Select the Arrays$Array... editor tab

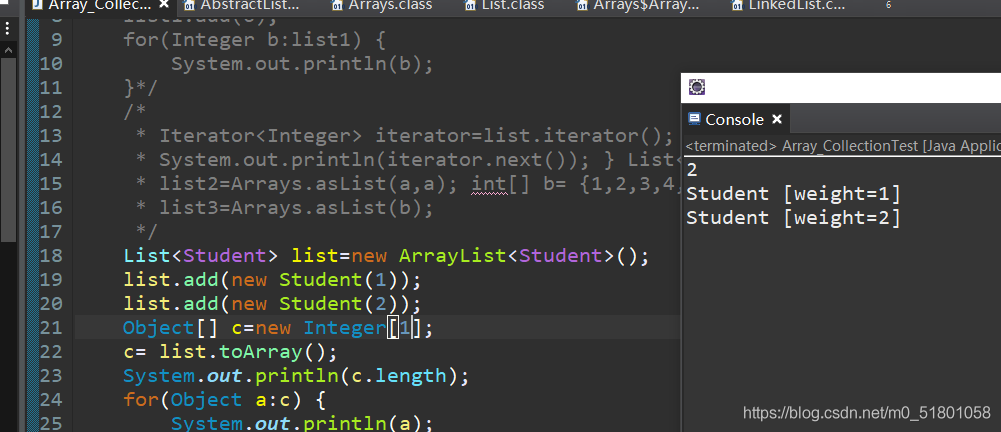click(x=646, y=5)
